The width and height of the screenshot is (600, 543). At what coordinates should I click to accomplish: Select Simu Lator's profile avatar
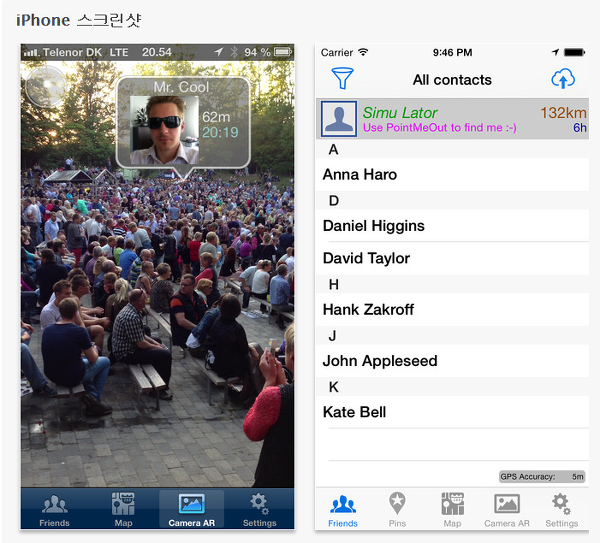tap(339, 119)
